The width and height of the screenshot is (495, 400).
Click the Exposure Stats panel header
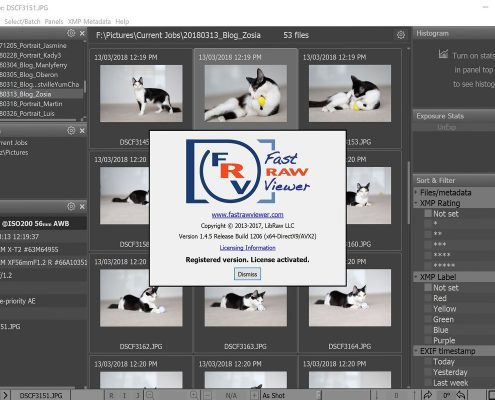(x=454, y=116)
